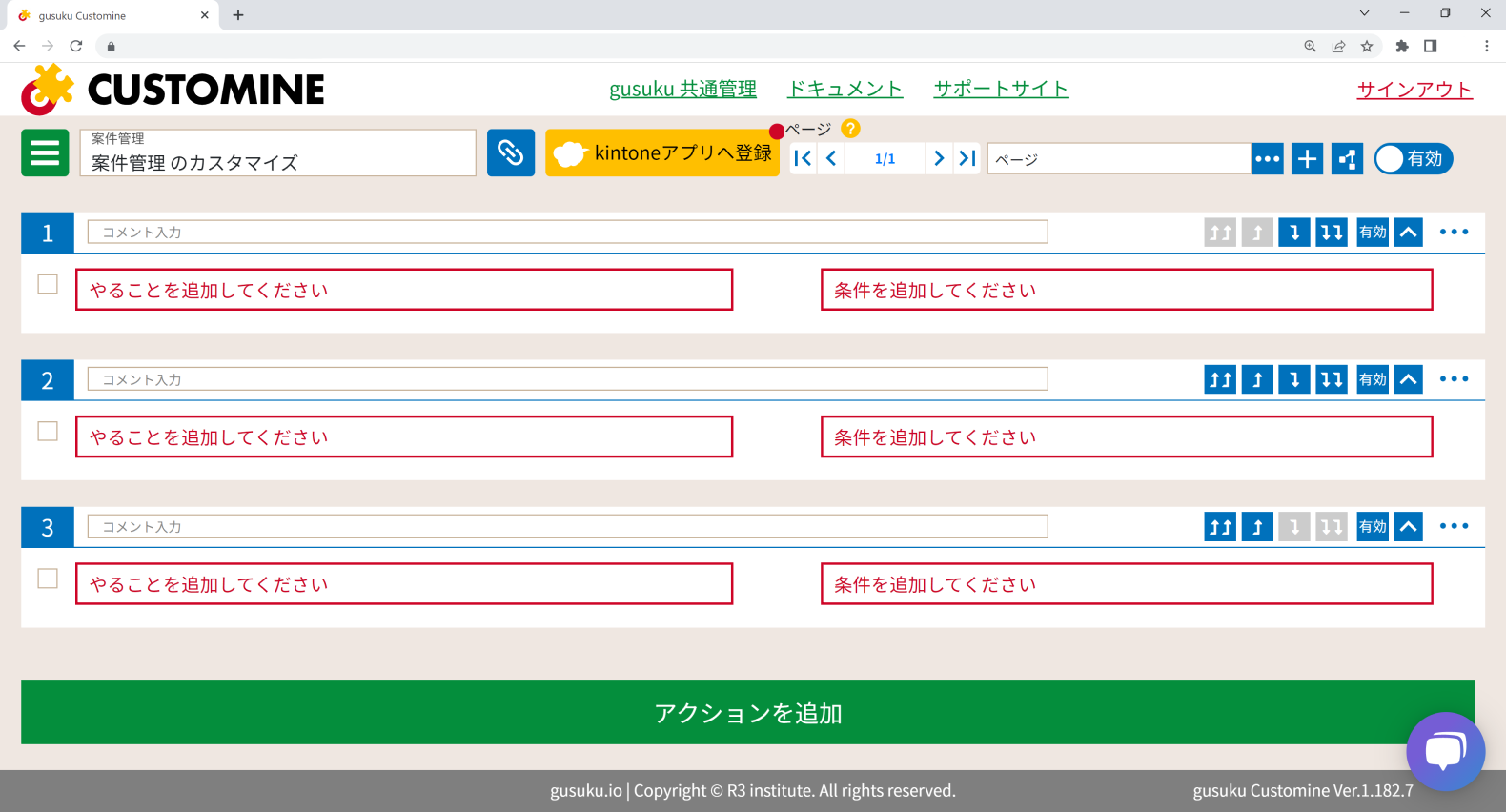Move action 2 down one step
This screenshot has width=1506, height=812.
(1294, 379)
